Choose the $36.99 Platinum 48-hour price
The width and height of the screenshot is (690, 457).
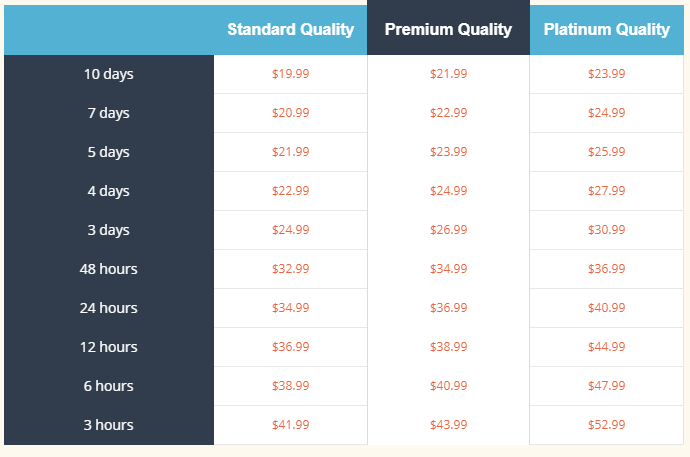pos(607,269)
